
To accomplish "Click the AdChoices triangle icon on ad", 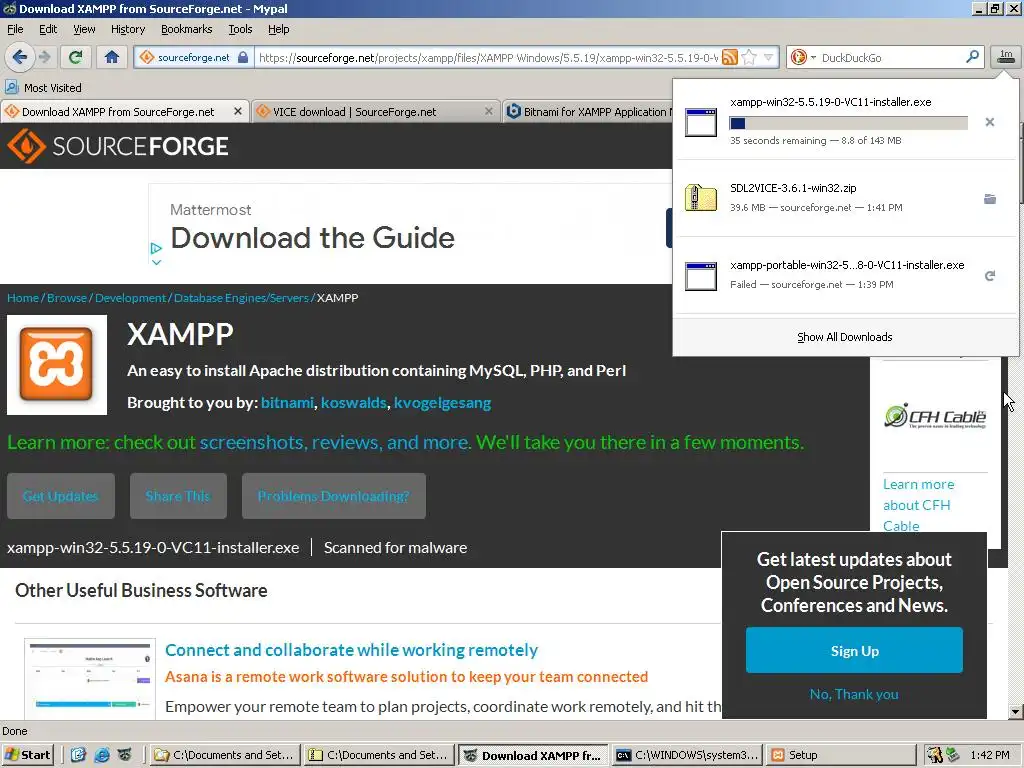I will (156, 248).
